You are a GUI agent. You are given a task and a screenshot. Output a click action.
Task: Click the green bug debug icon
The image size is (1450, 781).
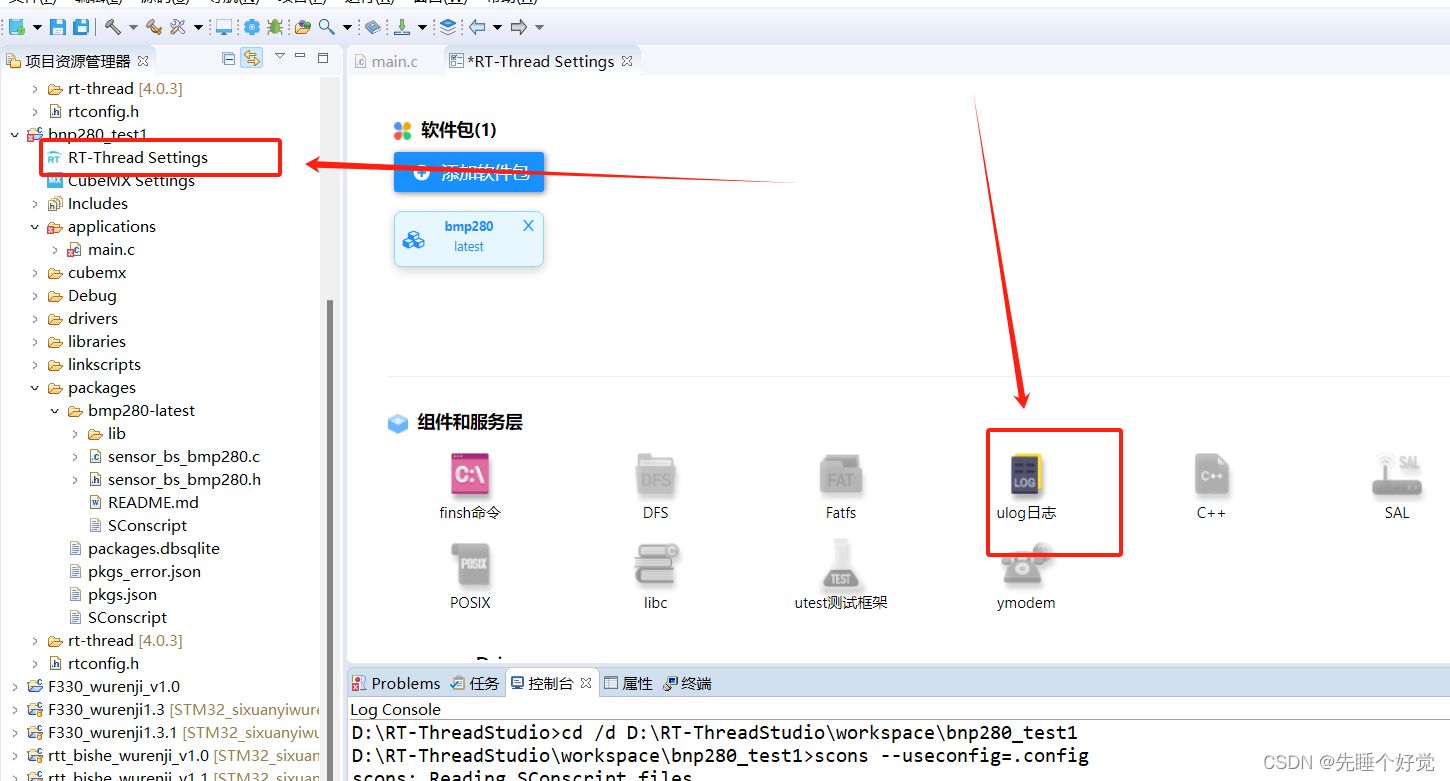pyautogui.click(x=274, y=27)
